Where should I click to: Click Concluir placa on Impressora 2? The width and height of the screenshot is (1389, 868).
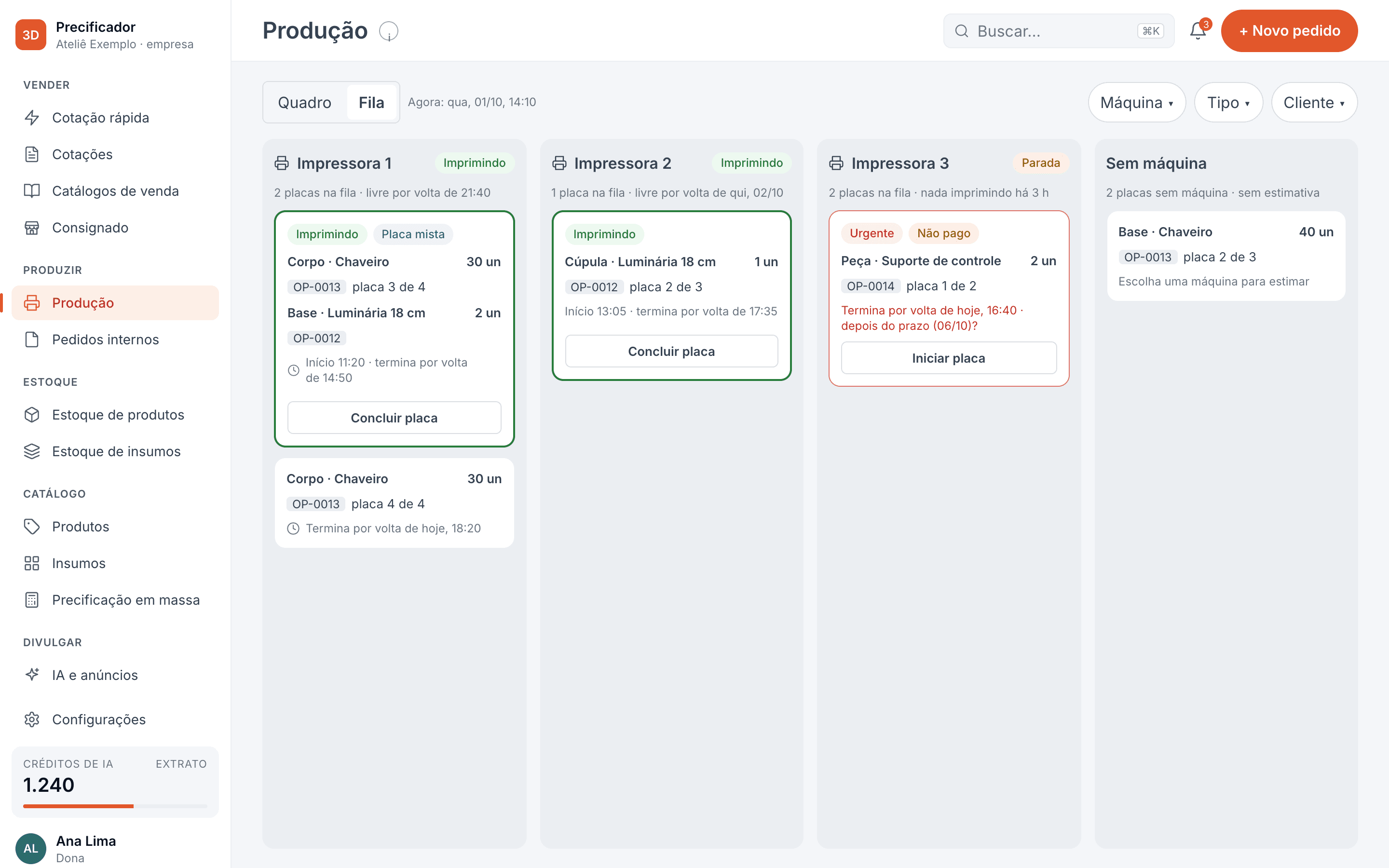coord(671,352)
